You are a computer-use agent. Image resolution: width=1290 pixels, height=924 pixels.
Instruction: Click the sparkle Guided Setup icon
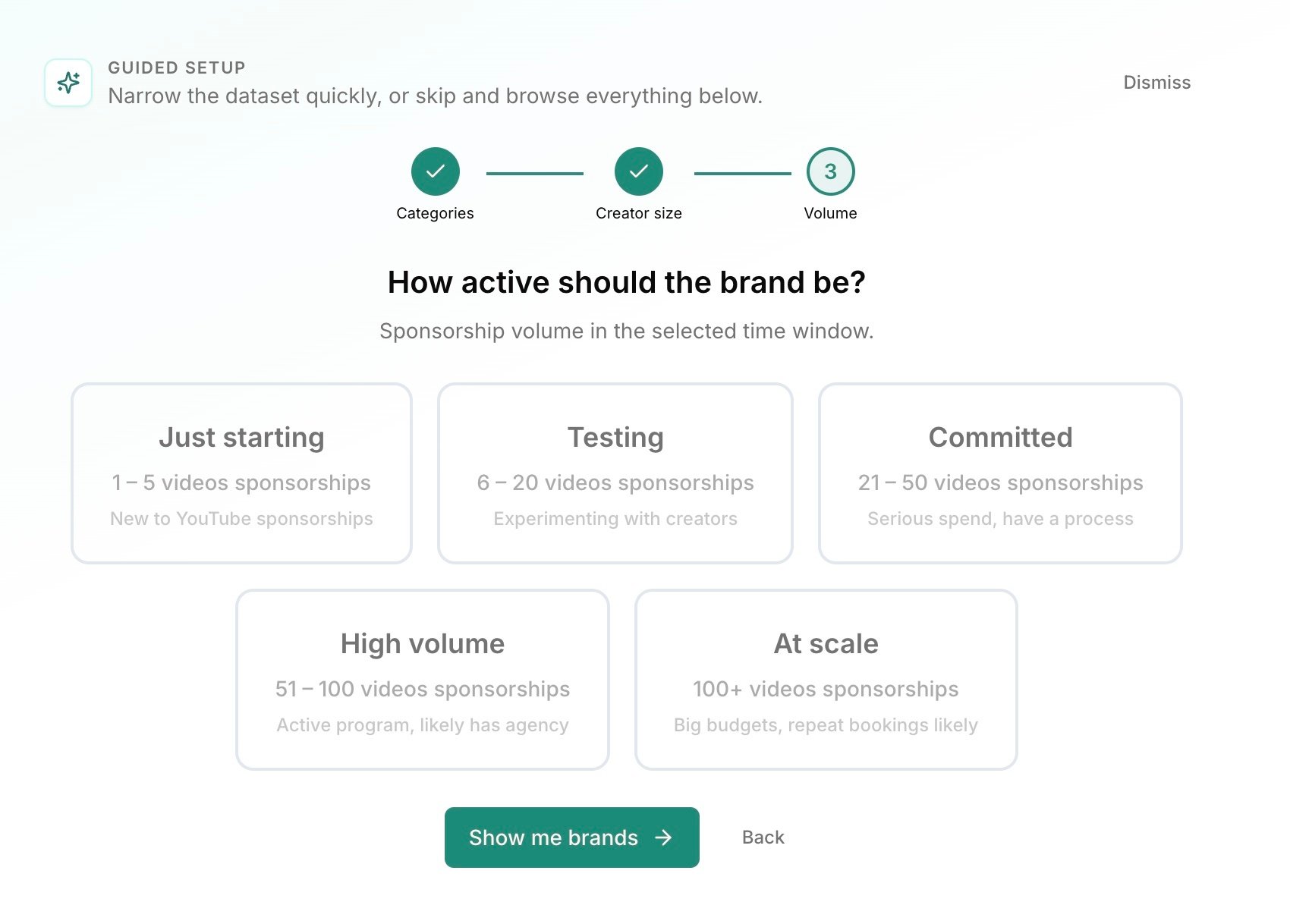tap(68, 83)
